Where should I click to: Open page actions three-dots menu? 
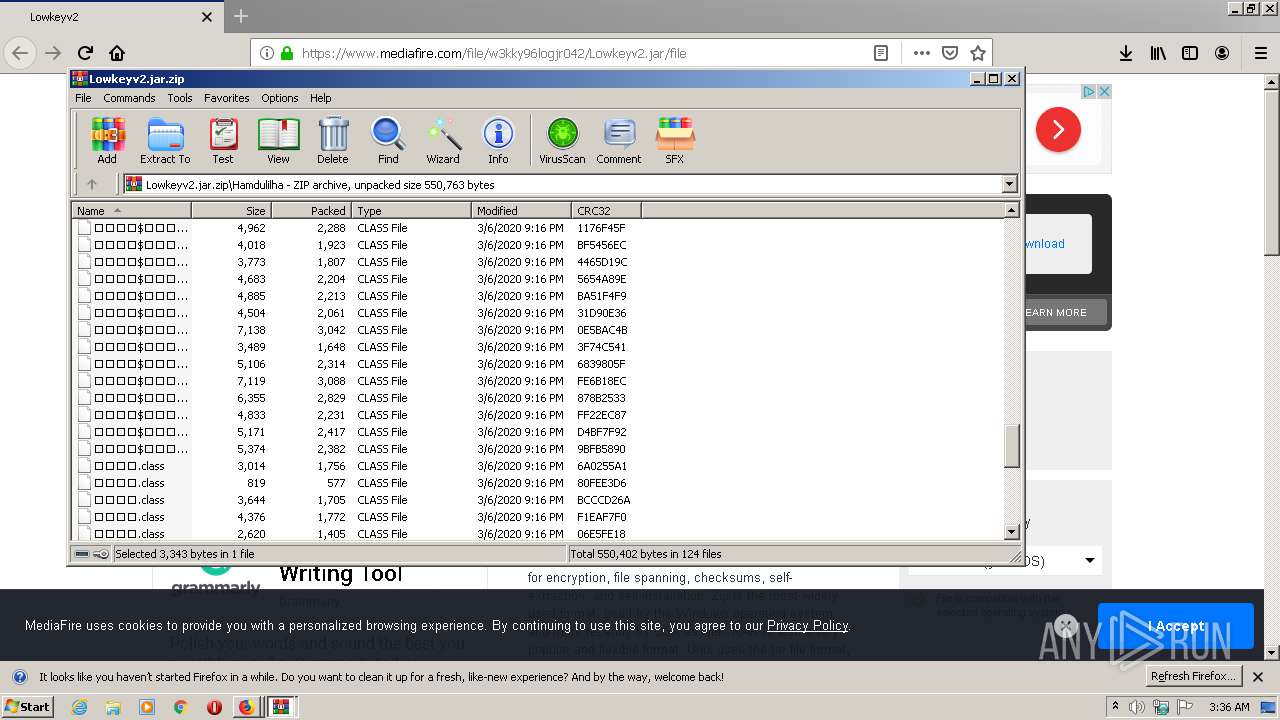tap(922, 53)
